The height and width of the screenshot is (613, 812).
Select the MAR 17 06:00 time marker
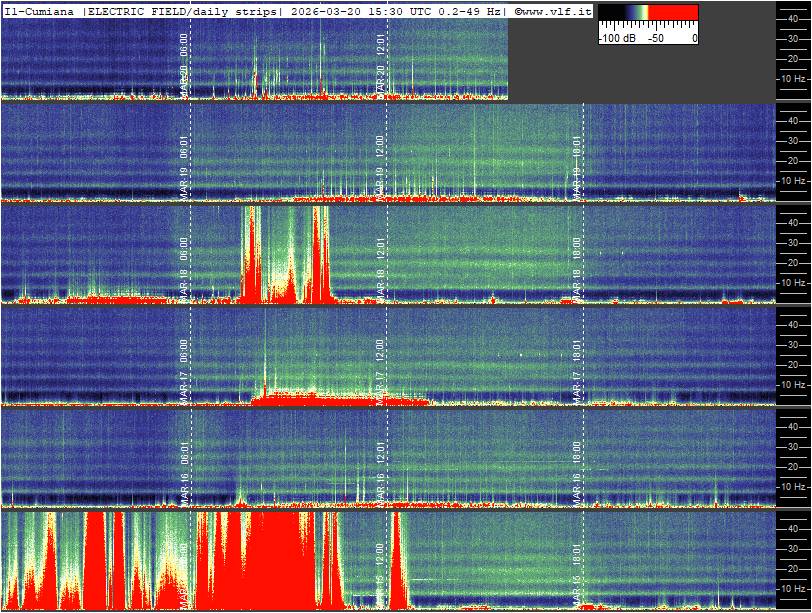[184, 367]
